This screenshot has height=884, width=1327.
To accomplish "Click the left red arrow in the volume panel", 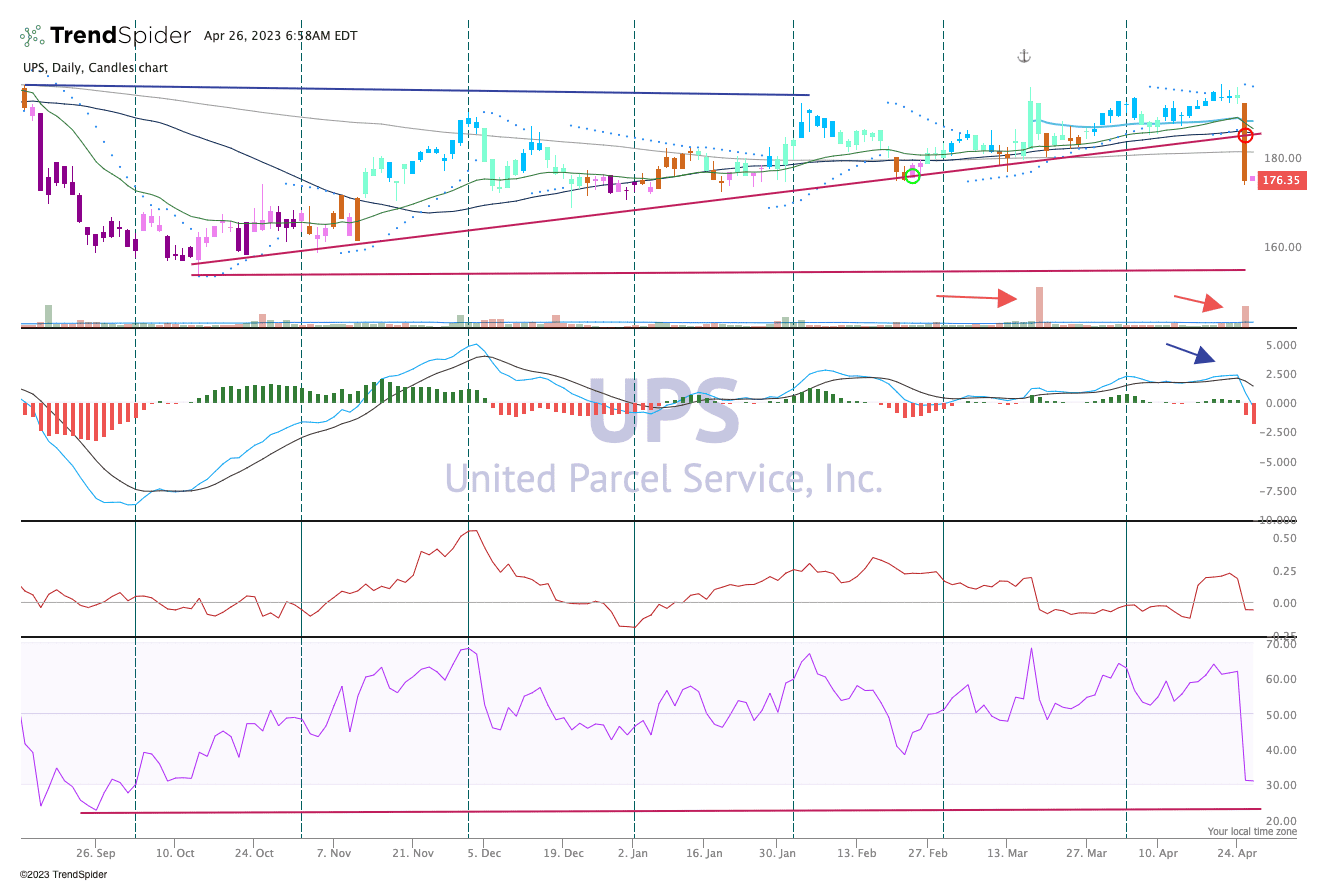I will pos(976,297).
